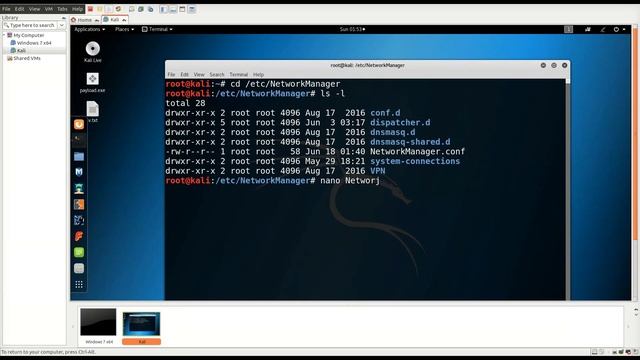Open VMware Tabs menu
The width and height of the screenshot is (640, 360).
(62, 9)
